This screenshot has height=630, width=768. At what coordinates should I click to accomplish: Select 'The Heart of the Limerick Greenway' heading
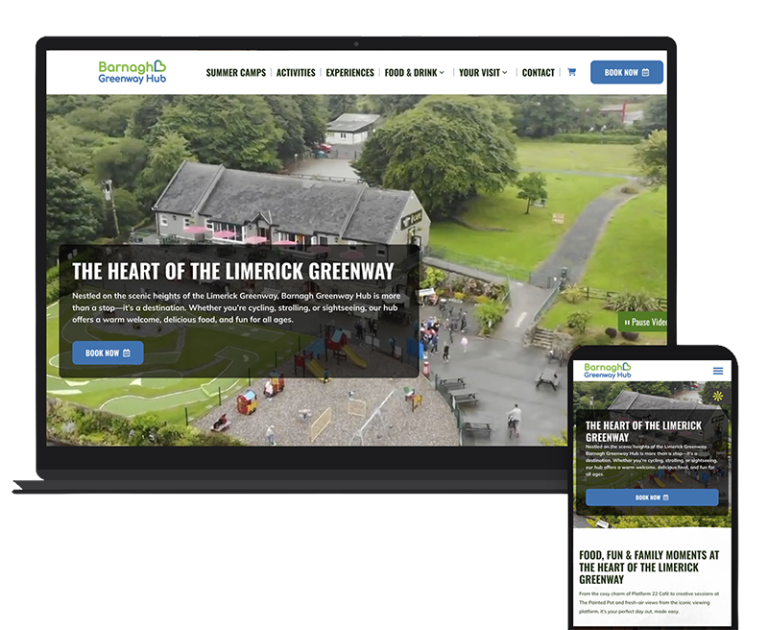point(233,271)
